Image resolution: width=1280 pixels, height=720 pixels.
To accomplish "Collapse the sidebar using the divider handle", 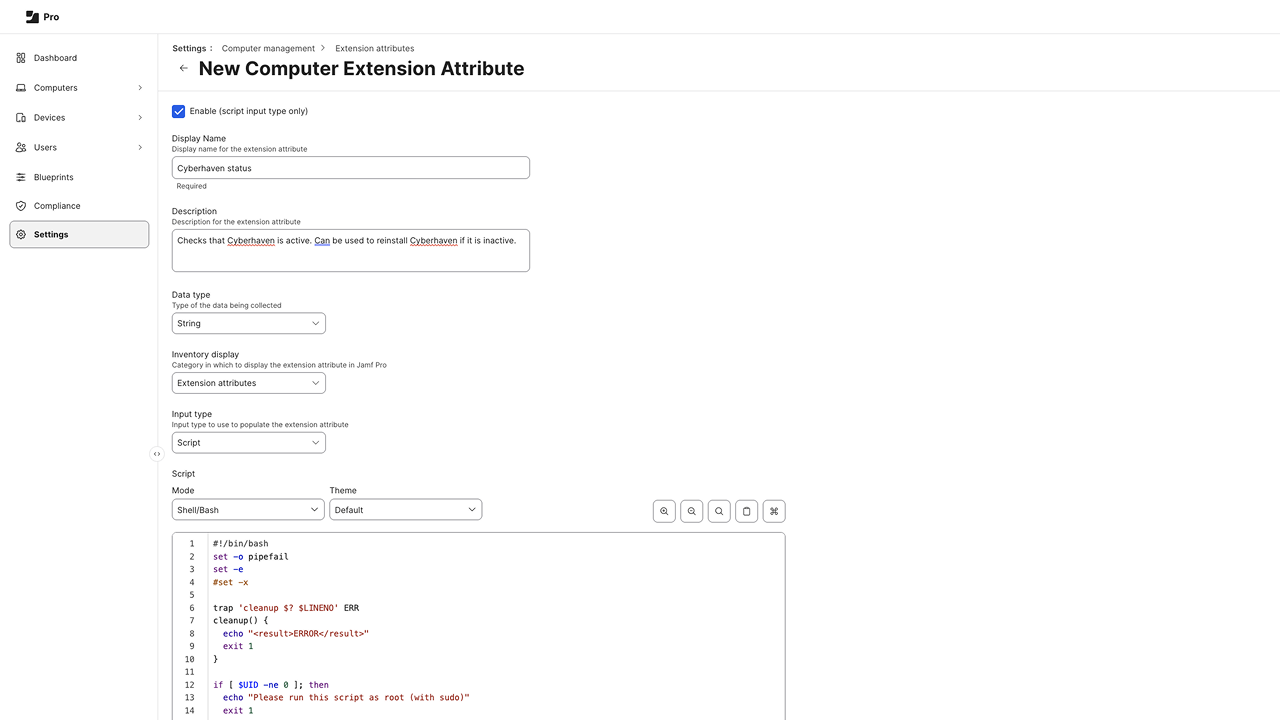I will point(157,454).
